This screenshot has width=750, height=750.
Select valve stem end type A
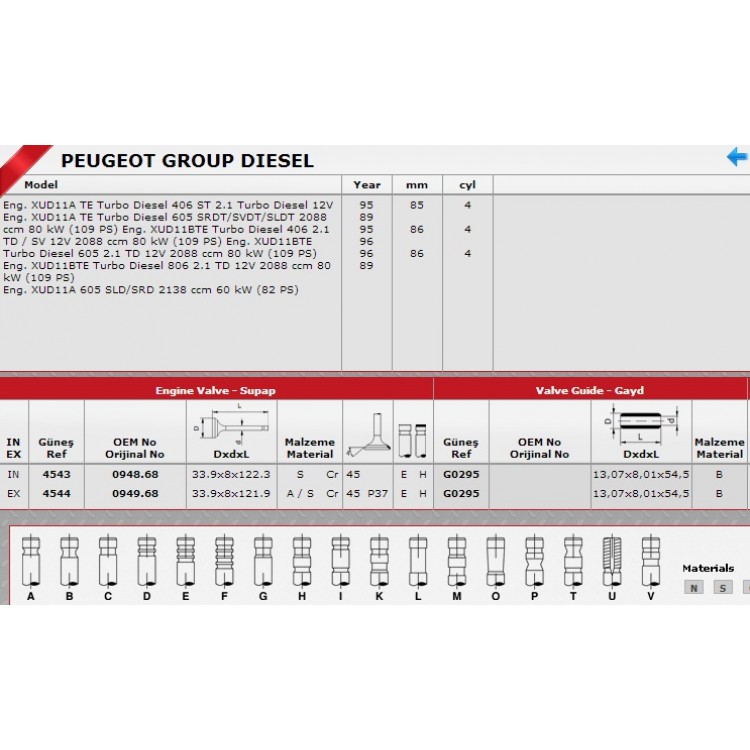[31, 568]
